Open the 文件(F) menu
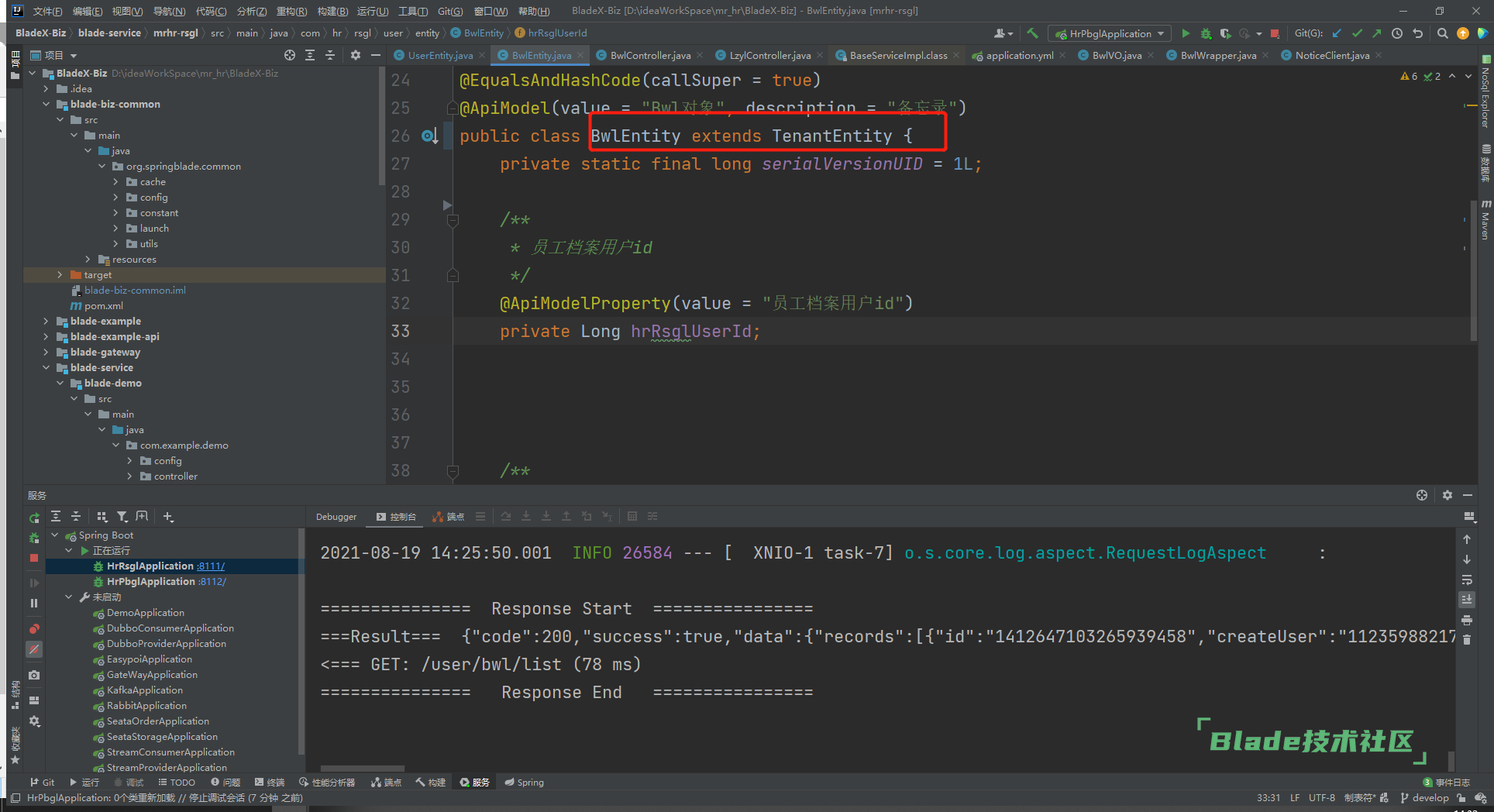 [47, 11]
